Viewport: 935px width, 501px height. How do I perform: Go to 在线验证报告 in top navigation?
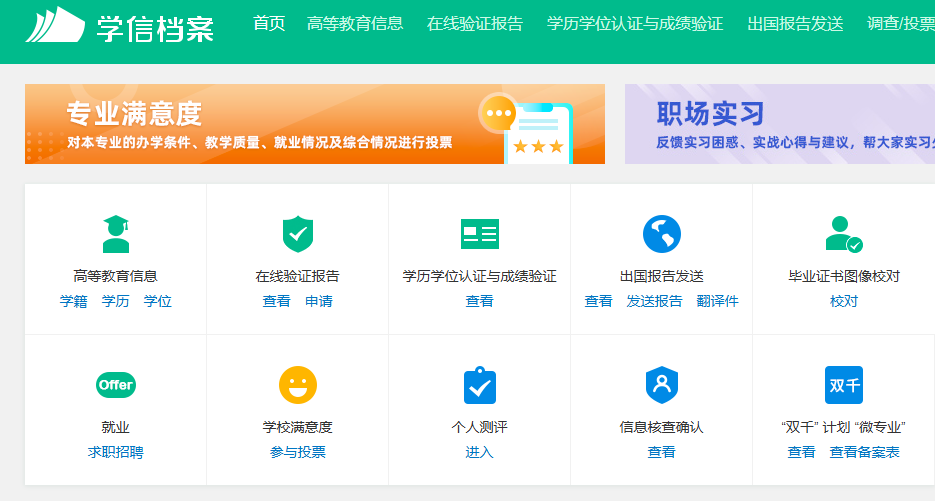(x=475, y=23)
